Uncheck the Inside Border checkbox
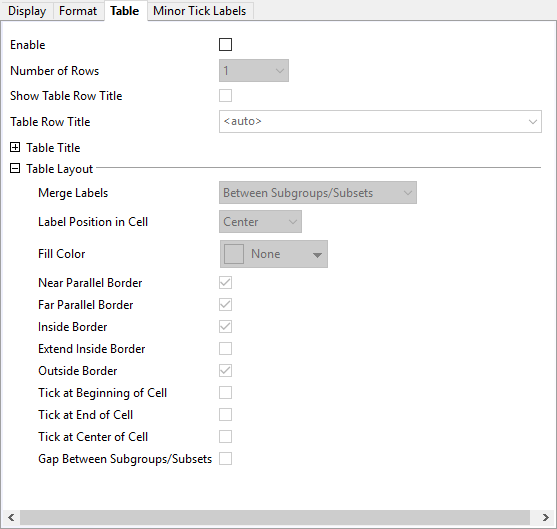 pos(225,327)
